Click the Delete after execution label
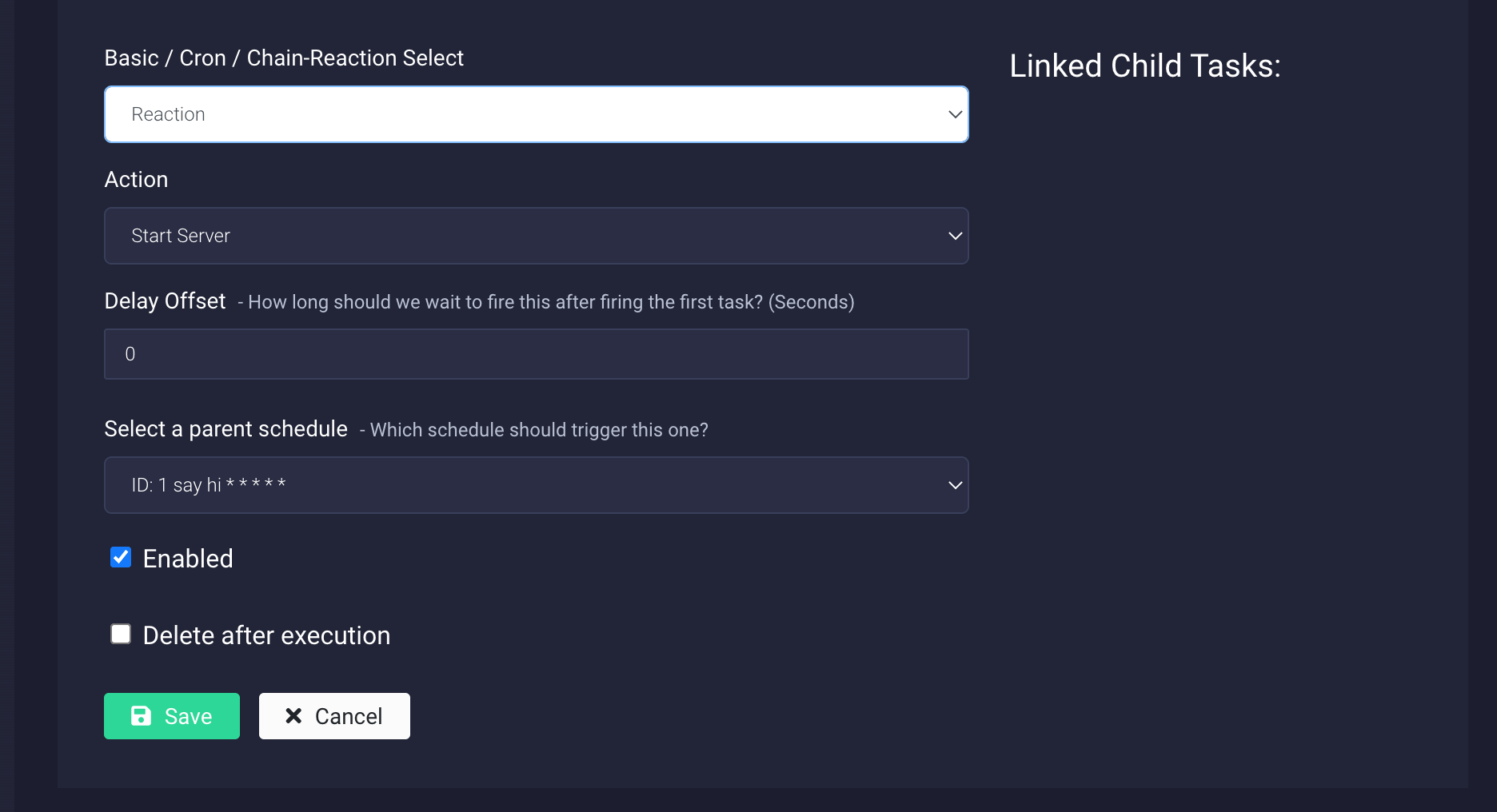This screenshot has width=1497, height=812. click(266, 635)
